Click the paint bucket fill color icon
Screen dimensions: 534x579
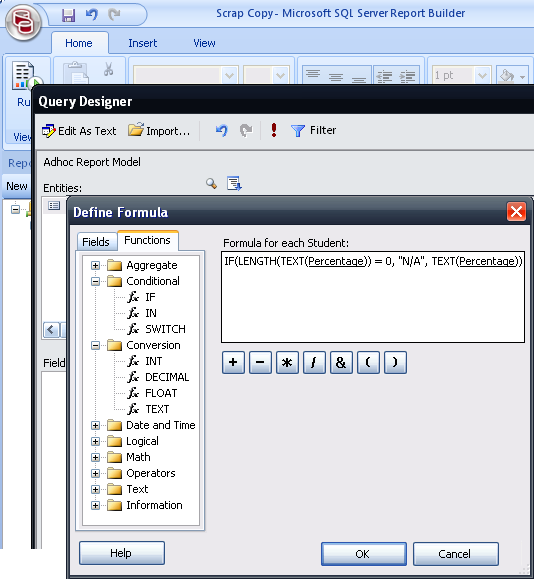507,76
